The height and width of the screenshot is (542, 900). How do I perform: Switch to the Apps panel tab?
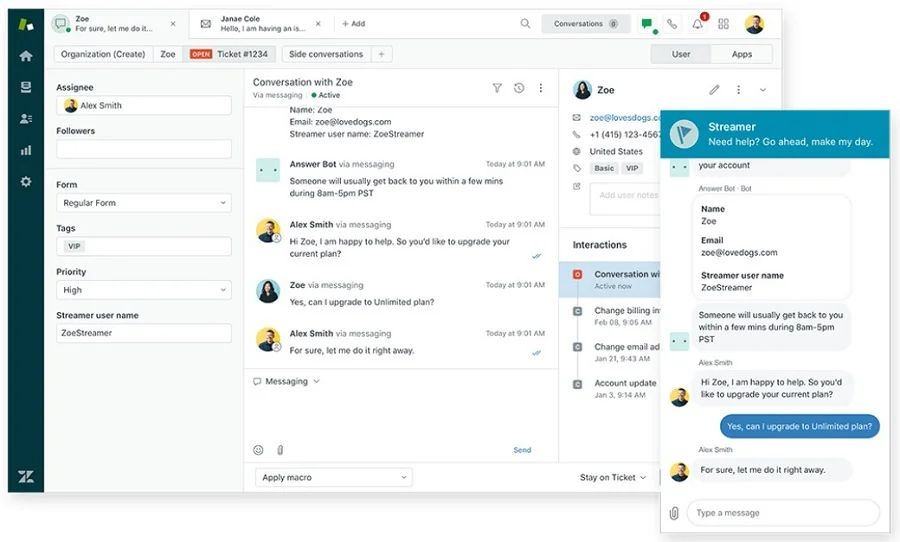click(x=741, y=54)
